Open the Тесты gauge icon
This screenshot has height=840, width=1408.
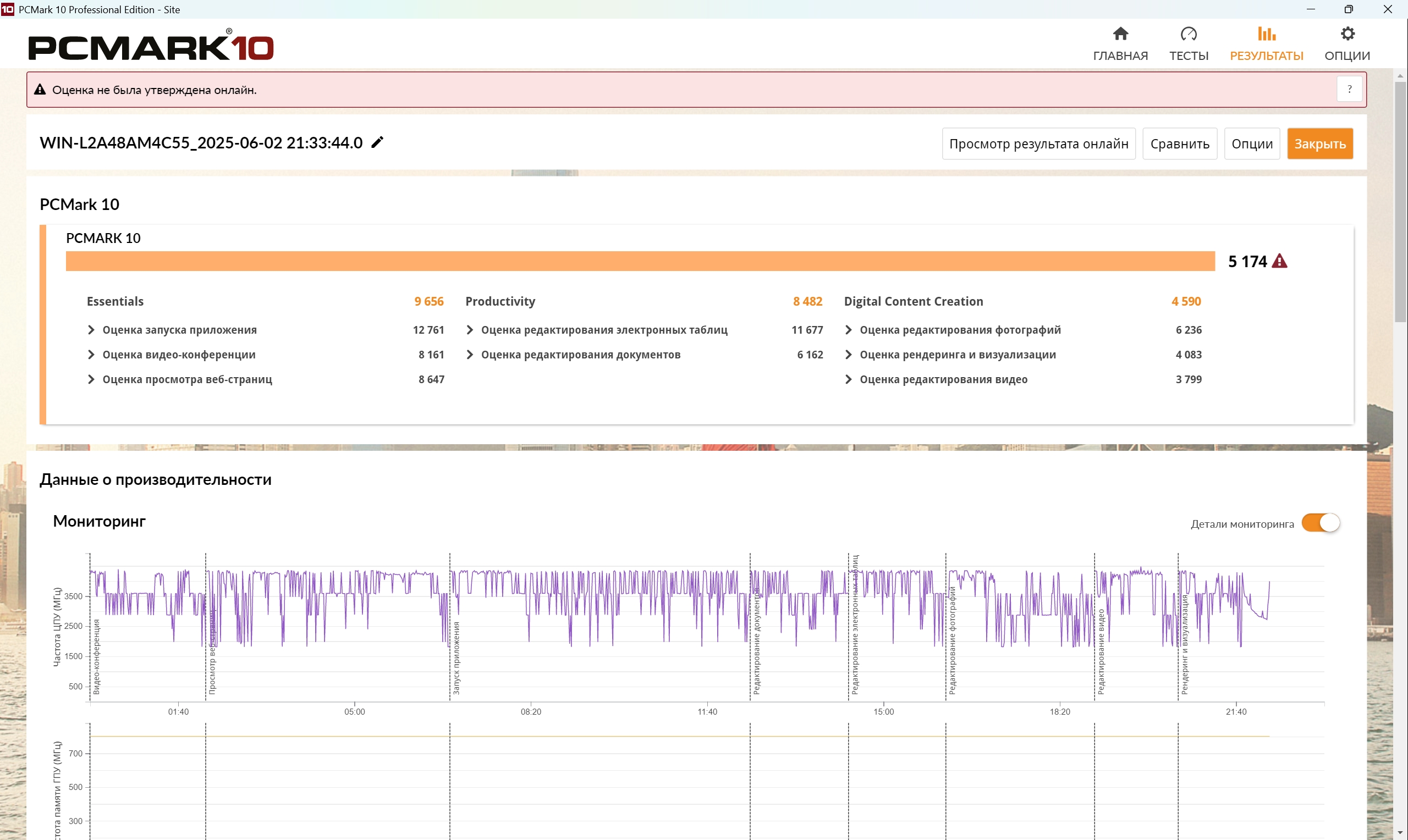[1189, 34]
